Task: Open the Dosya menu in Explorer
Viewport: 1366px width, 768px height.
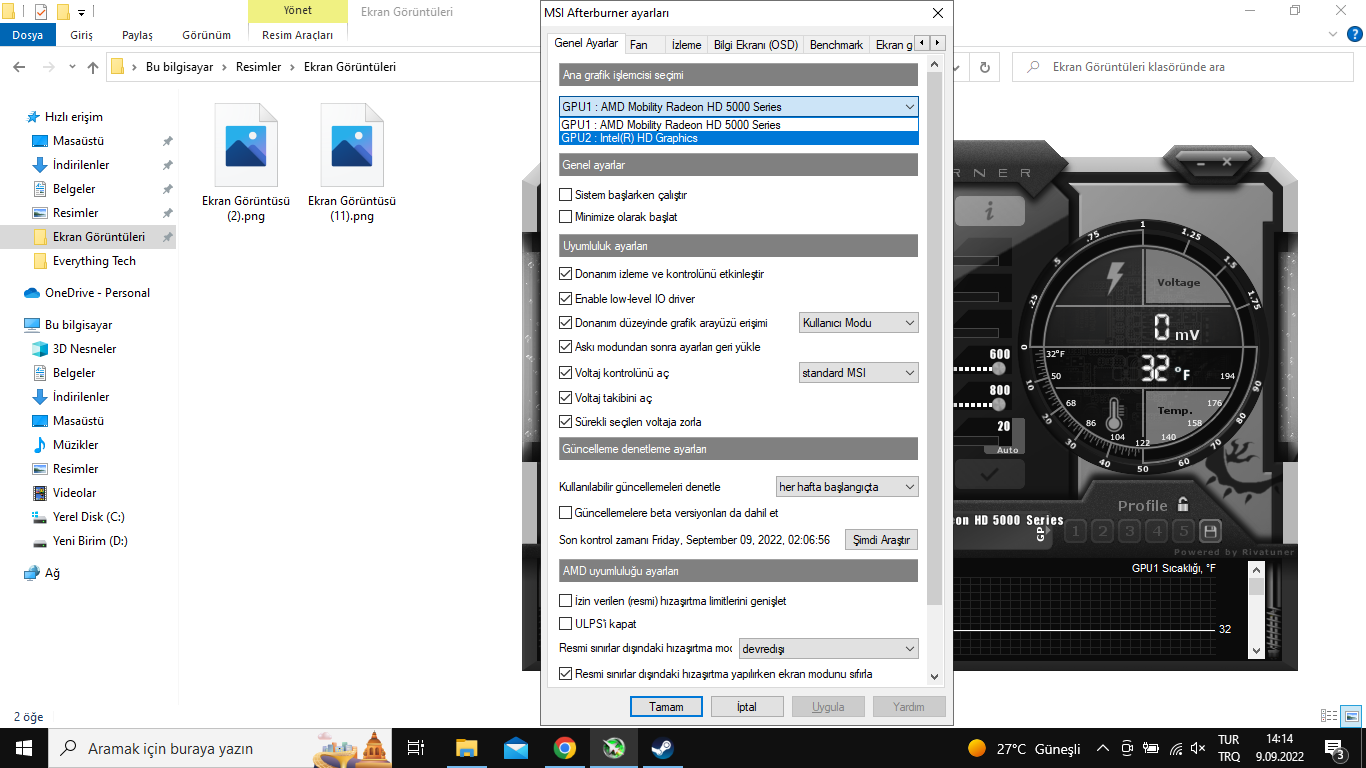Action: coord(28,35)
